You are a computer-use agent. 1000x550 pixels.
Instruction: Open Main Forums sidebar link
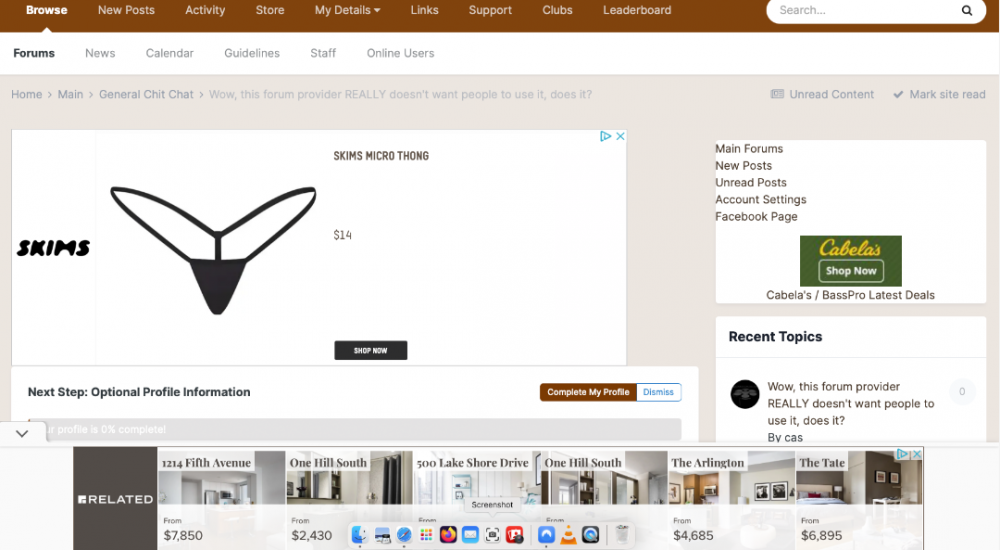[749, 149]
